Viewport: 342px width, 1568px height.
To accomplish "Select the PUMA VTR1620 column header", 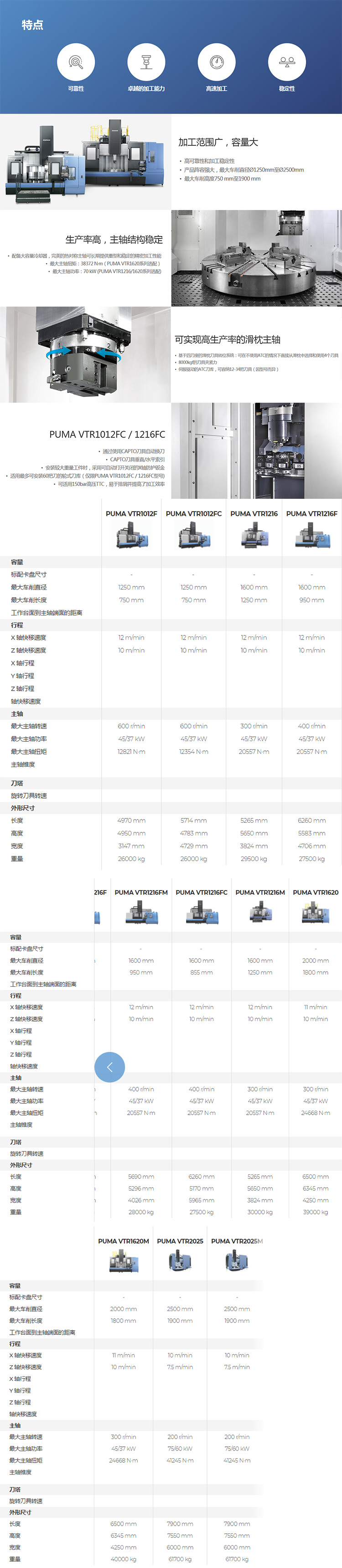I will pos(315,892).
